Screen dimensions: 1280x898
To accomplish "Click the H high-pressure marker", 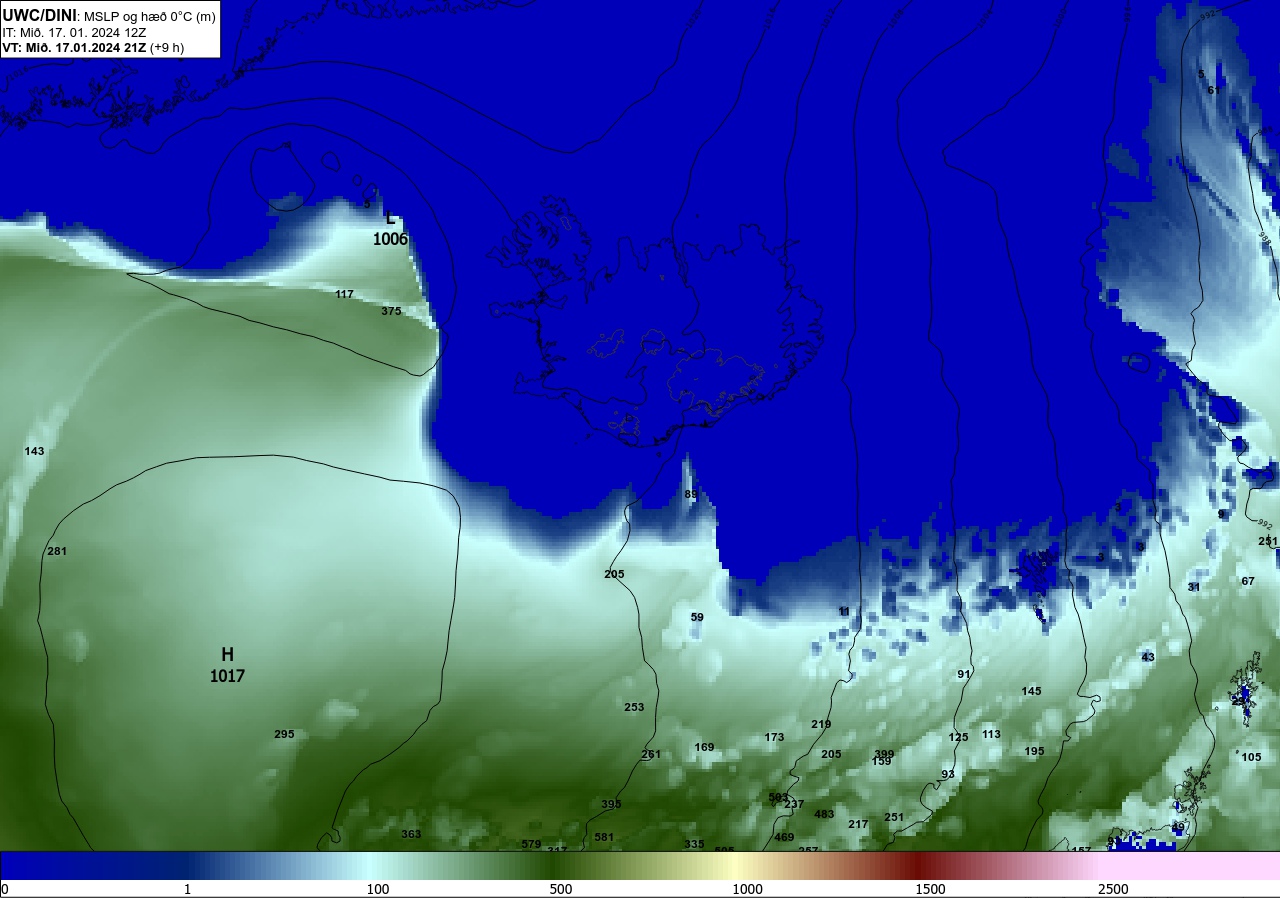I will click(x=227, y=654).
